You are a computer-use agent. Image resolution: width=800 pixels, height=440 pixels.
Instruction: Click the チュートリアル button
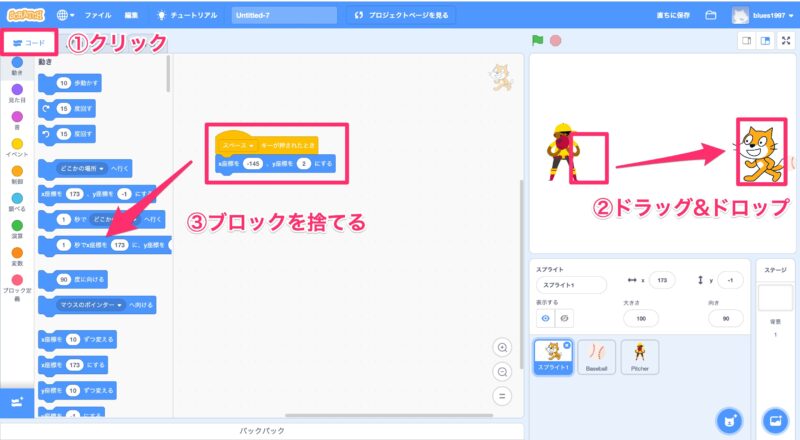coord(186,16)
